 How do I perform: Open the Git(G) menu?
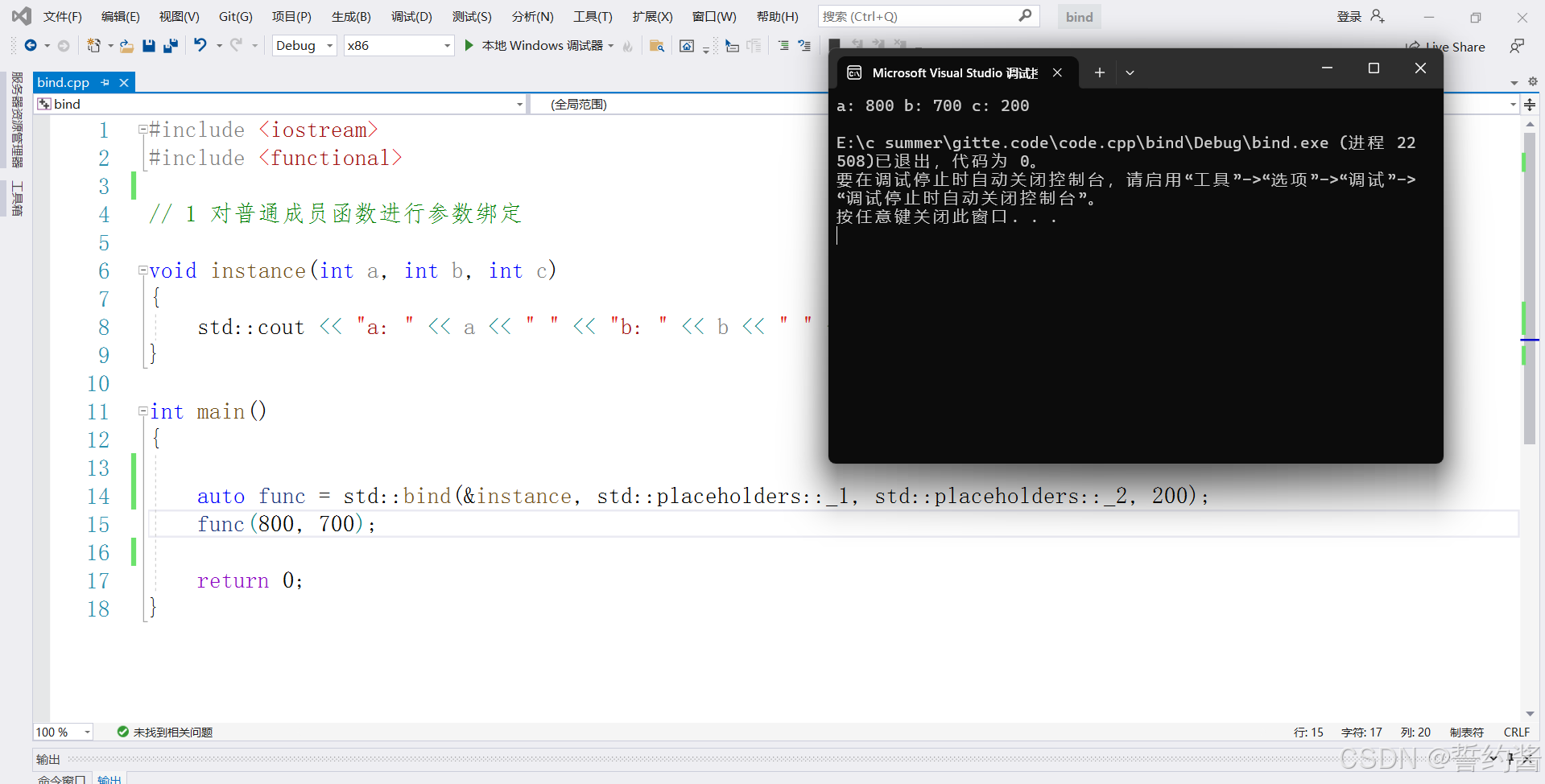pyautogui.click(x=236, y=16)
